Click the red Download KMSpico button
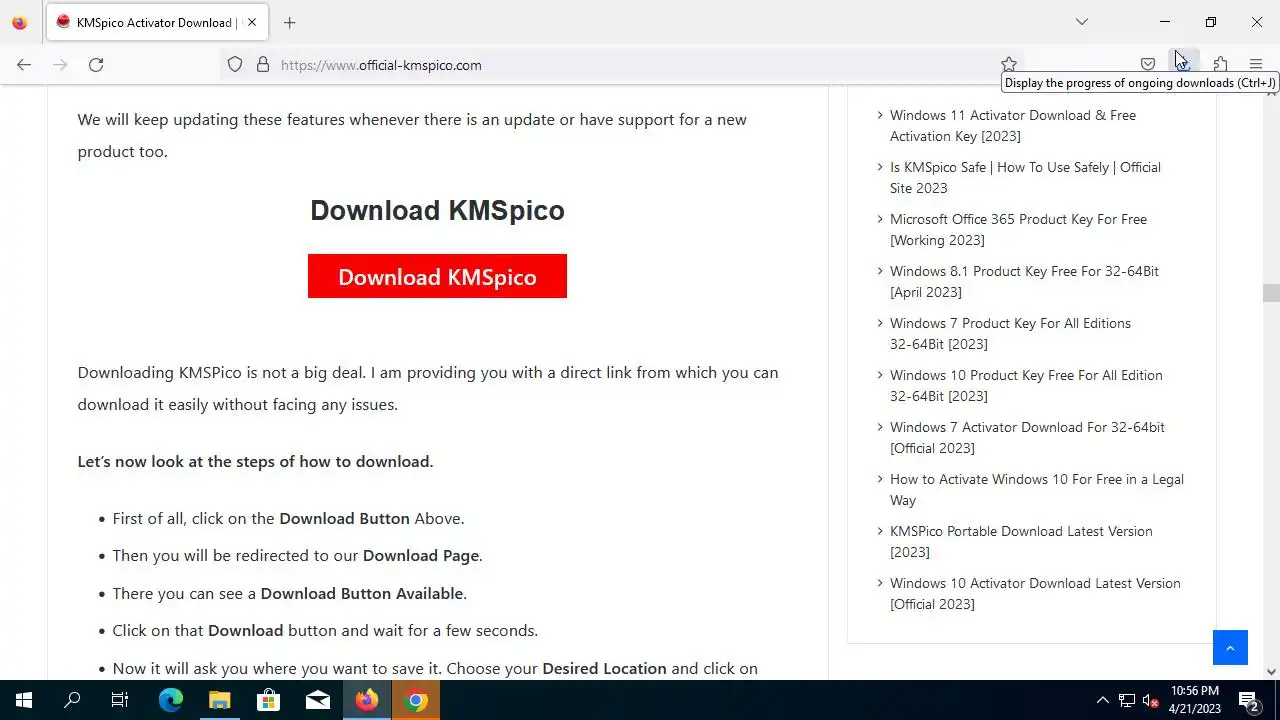Viewport: 1280px width, 720px height. pos(437,276)
